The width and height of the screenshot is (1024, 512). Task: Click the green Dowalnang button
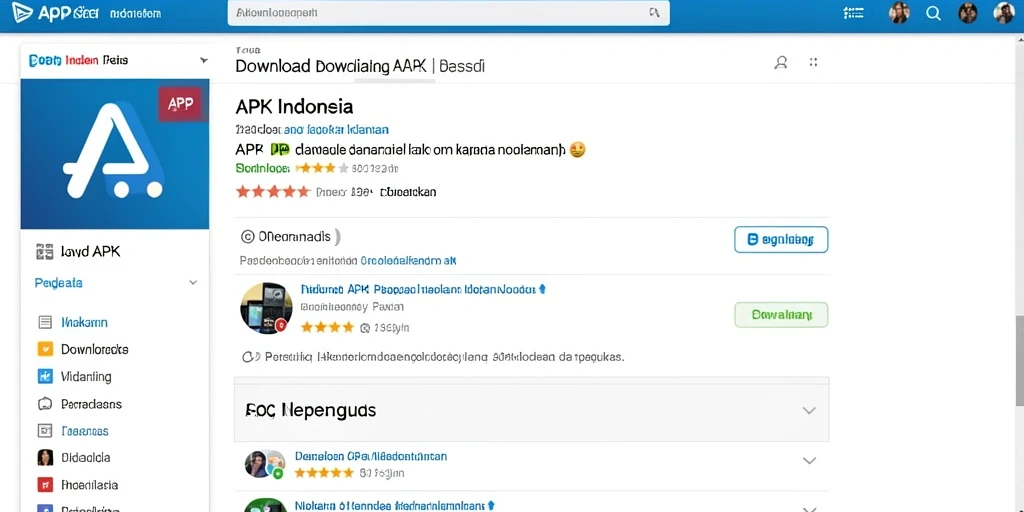(x=781, y=315)
